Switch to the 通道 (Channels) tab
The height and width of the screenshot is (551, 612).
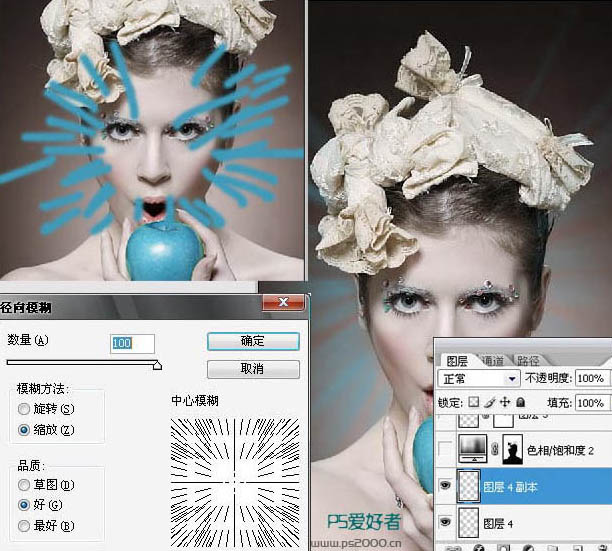[x=492, y=361]
